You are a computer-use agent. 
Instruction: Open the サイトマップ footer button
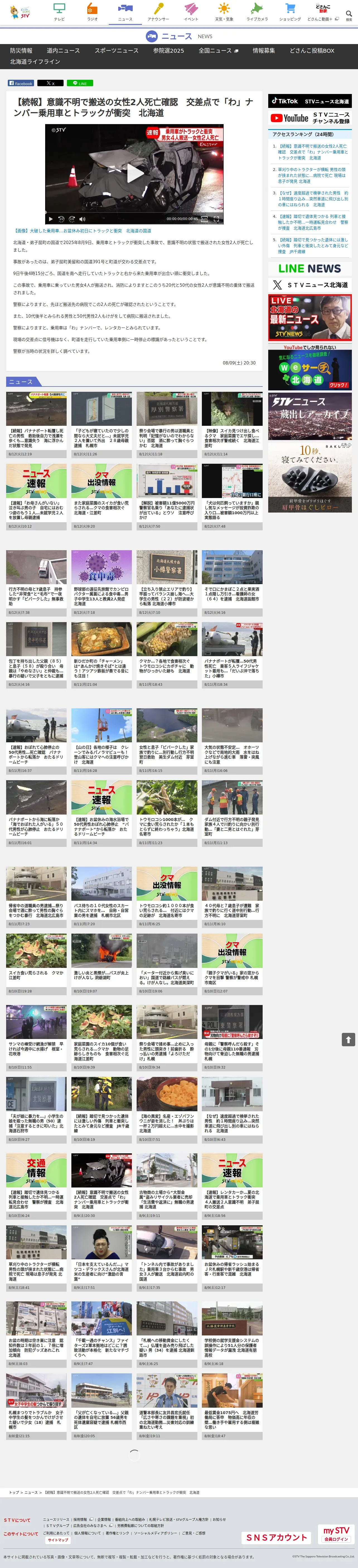coord(58,1540)
